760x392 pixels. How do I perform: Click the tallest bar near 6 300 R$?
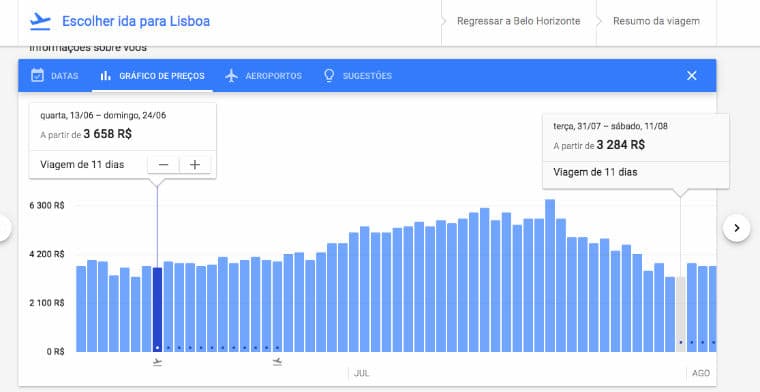point(550,275)
